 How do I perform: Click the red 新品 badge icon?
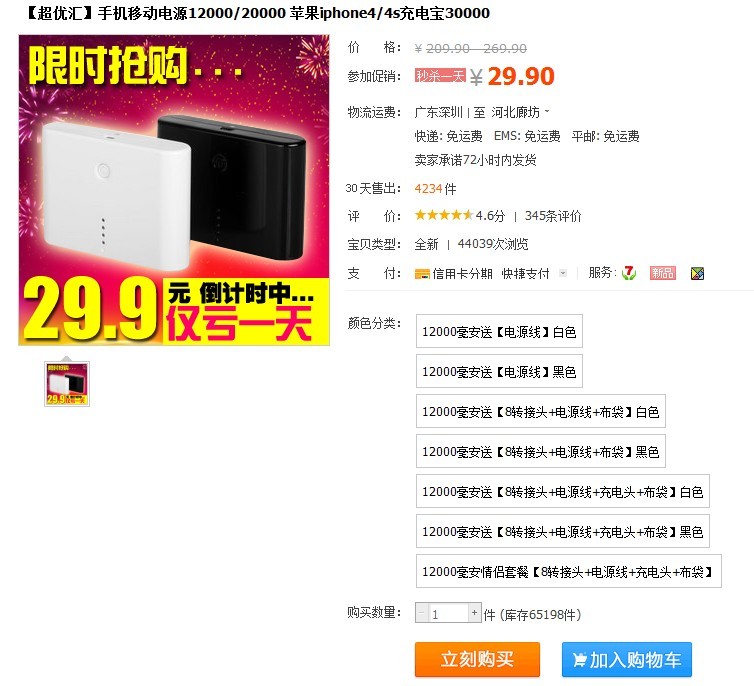(x=663, y=273)
